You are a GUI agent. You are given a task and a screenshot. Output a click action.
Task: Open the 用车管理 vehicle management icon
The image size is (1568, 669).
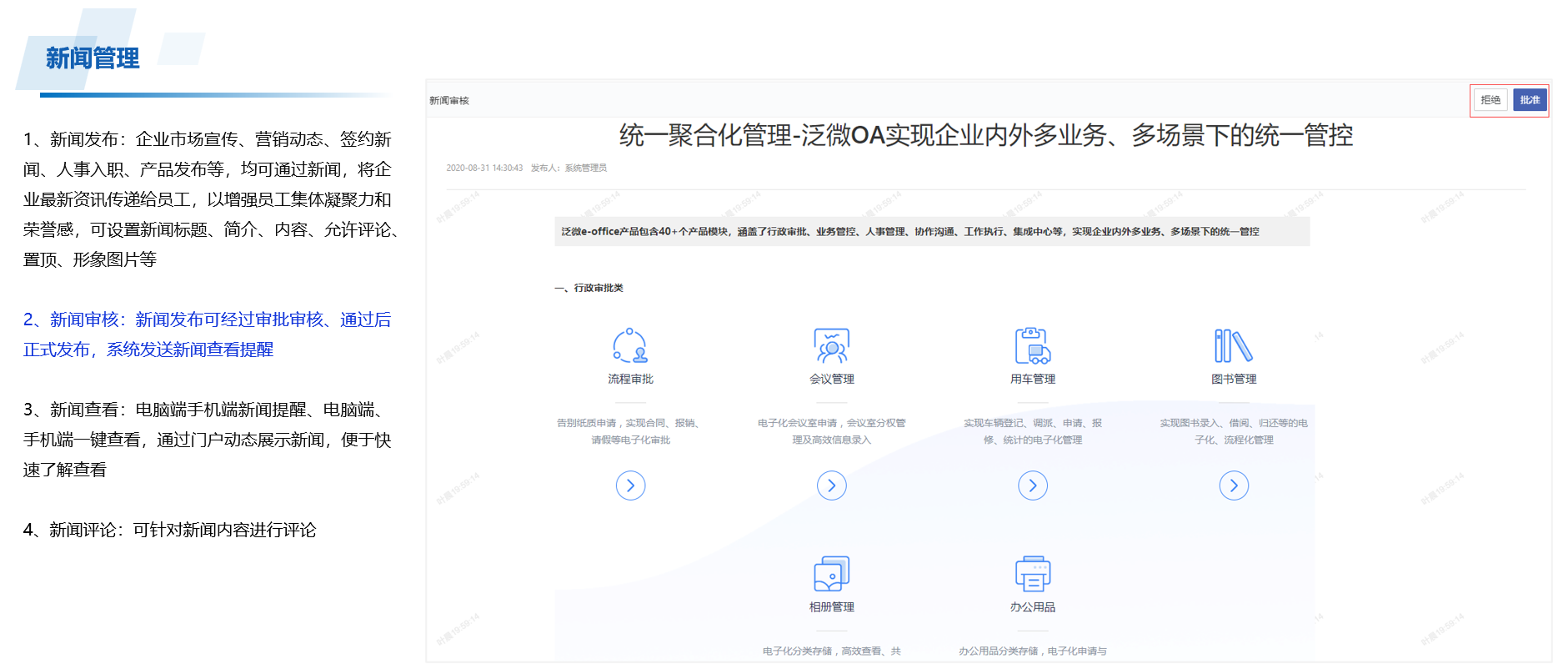click(1033, 345)
